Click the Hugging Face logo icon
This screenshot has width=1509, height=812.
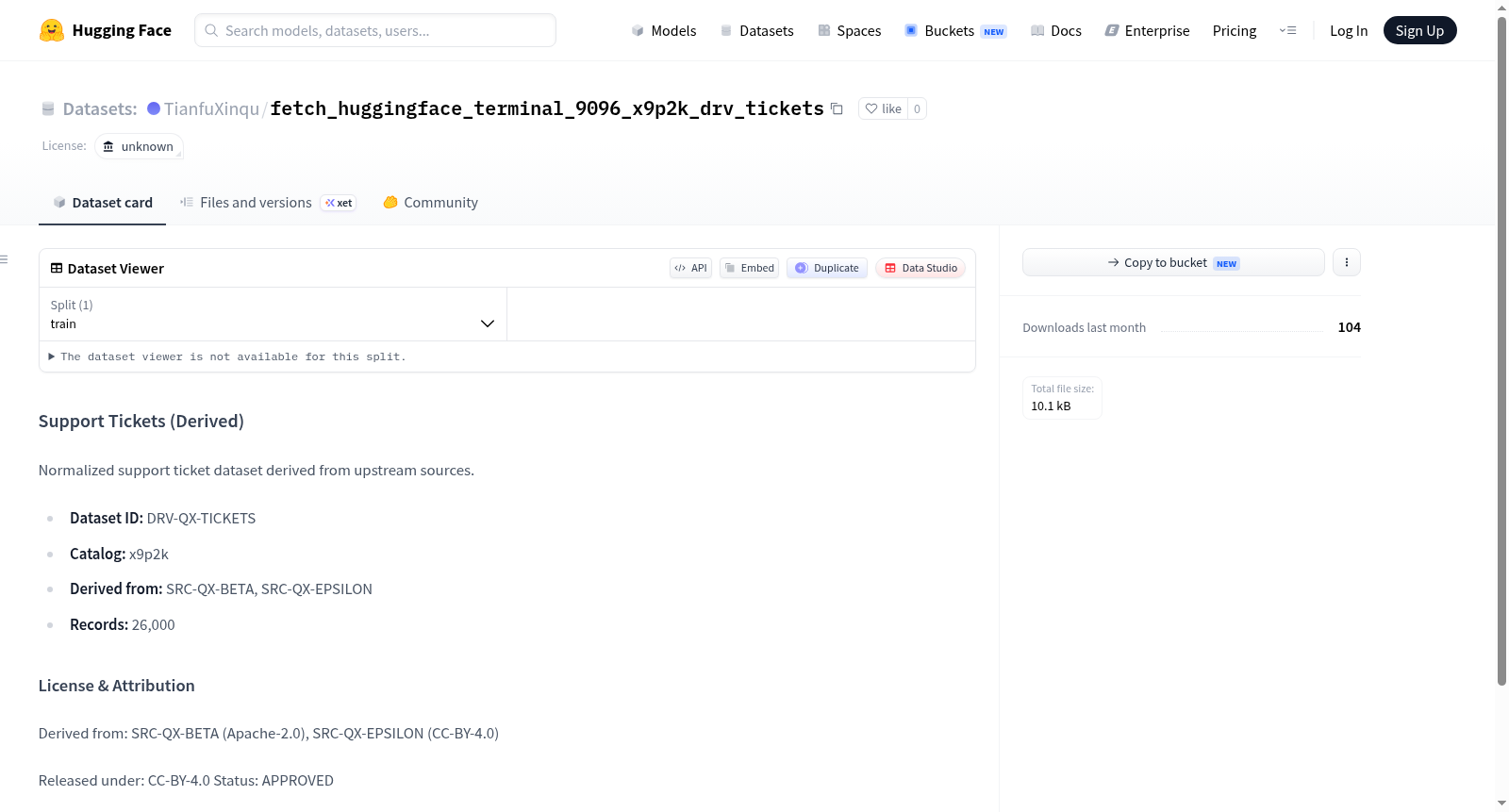pos(52,30)
